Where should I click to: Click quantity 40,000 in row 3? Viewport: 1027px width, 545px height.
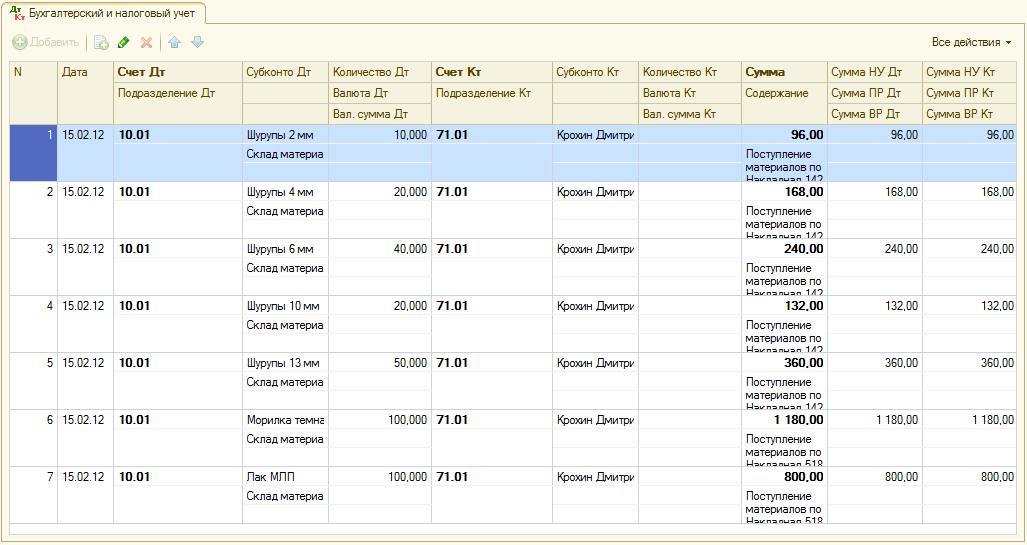[x=380, y=249]
